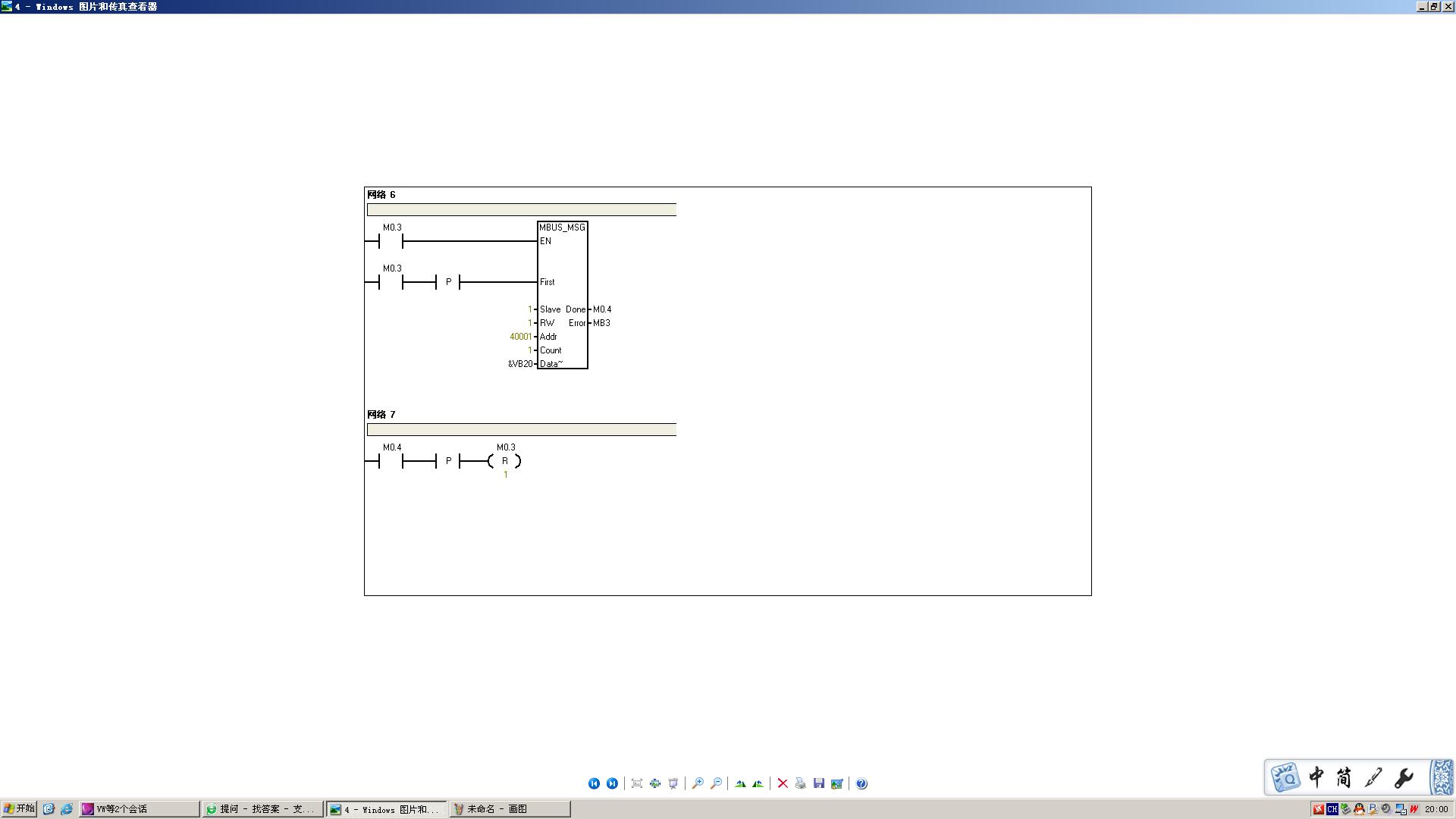Image resolution: width=1456 pixels, height=819 pixels.
Task: Open image for editing
Action: pos(837,783)
